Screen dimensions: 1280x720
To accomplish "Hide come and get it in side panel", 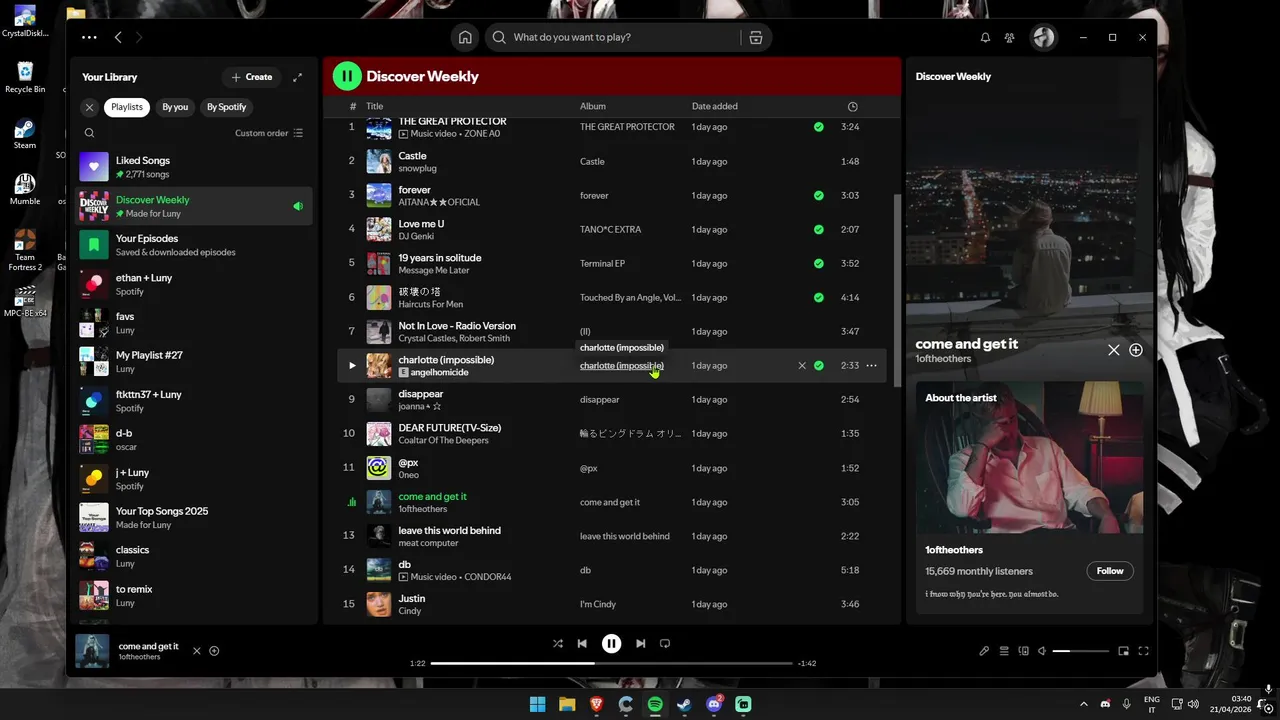I will [1113, 350].
